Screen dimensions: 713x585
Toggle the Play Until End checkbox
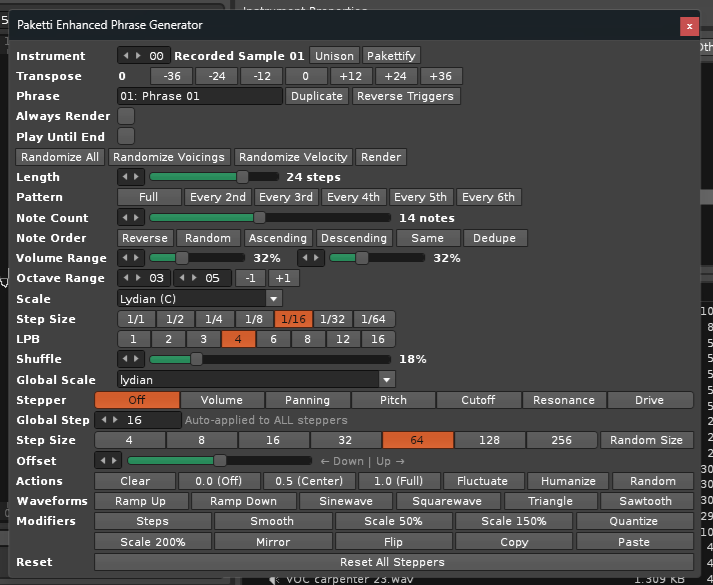(x=126, y=136)
